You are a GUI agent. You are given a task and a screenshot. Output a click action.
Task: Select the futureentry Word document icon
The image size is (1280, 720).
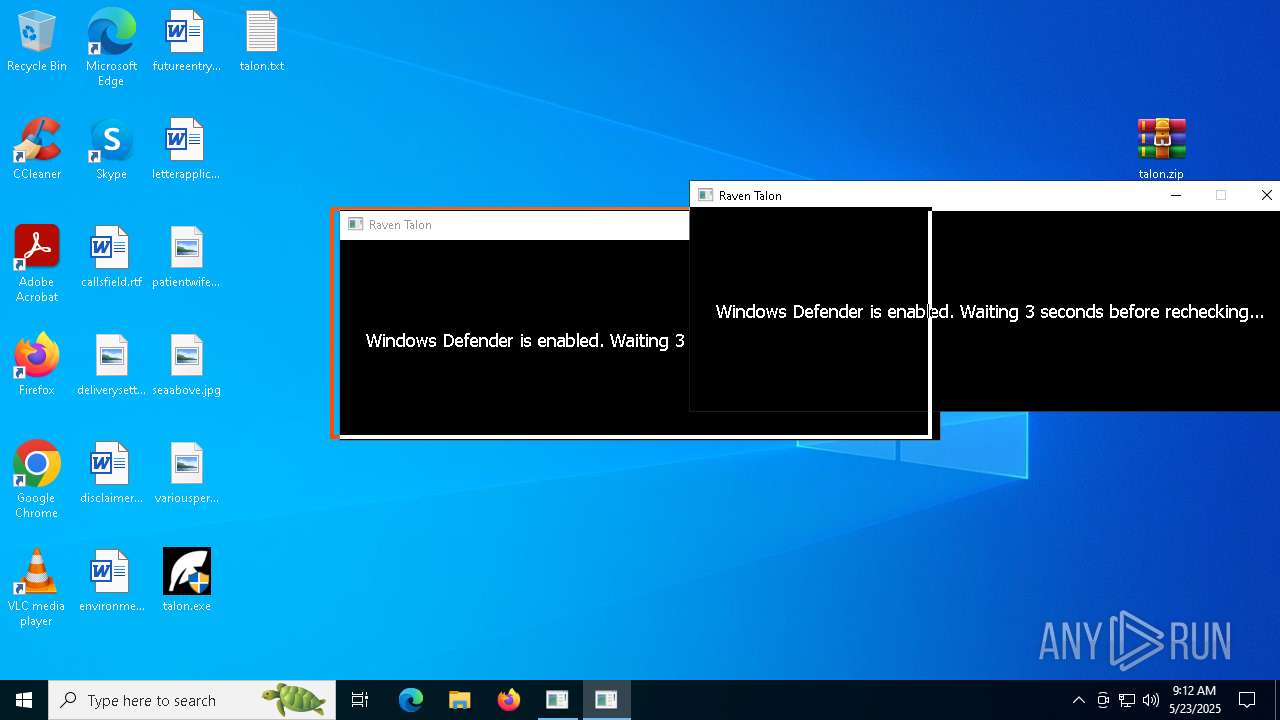click(186, 42)
